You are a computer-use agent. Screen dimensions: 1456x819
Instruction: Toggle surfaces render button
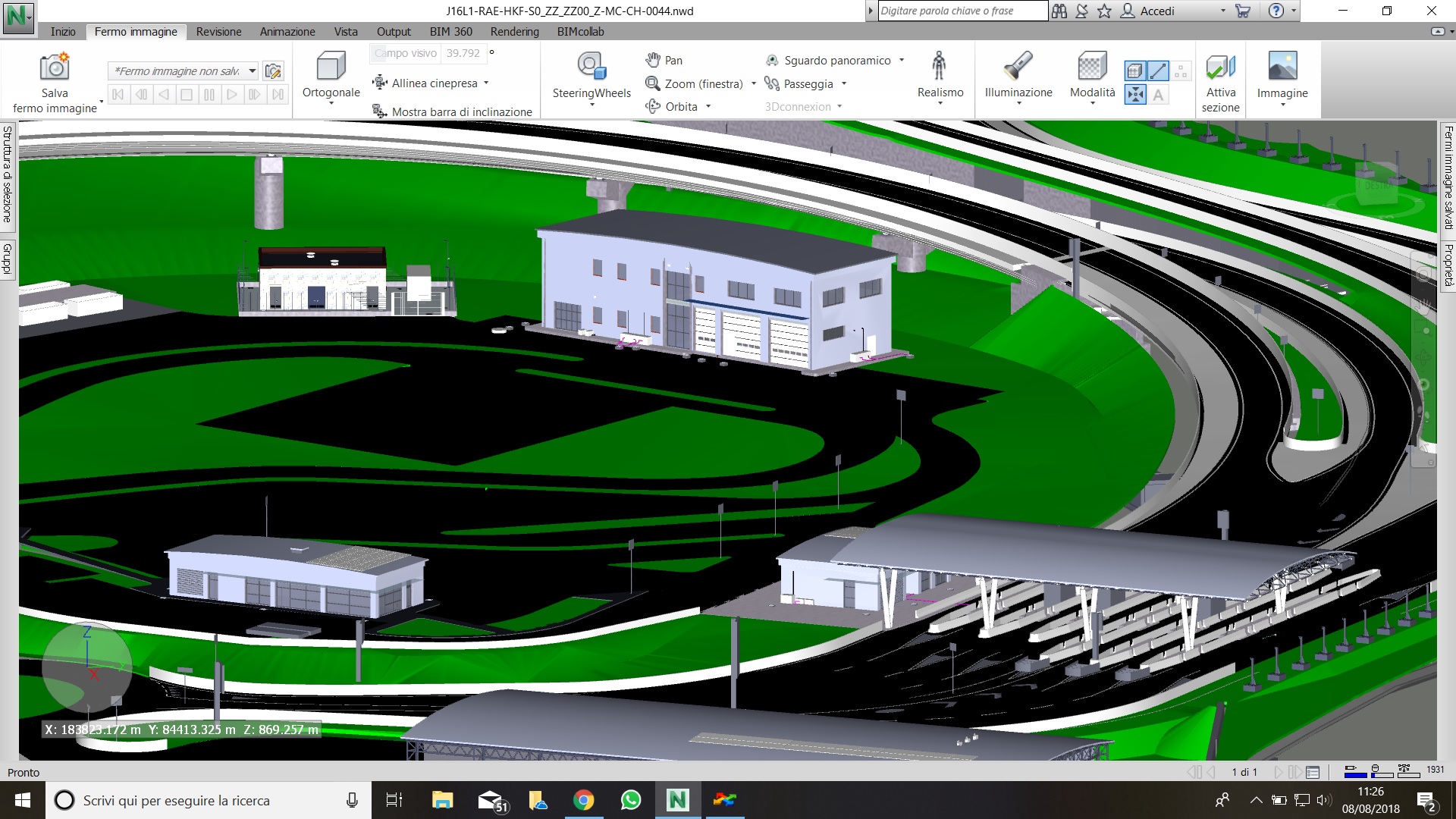tap(1134, 71)
